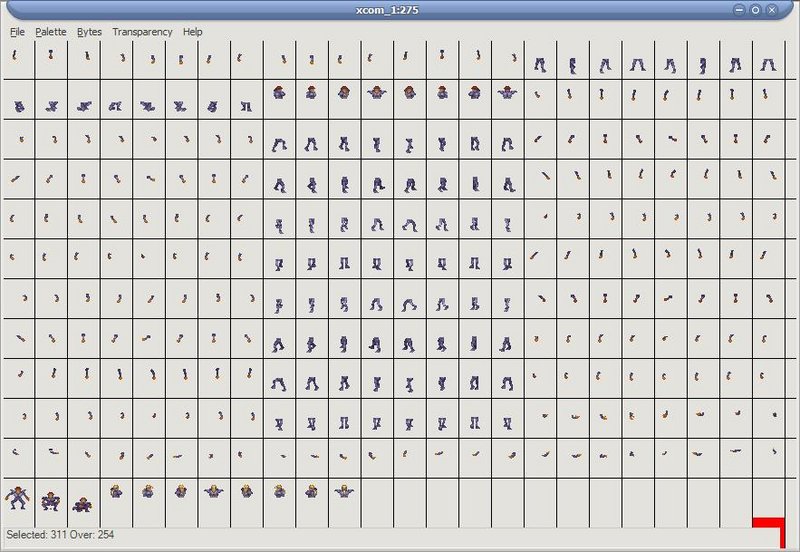800x552 pixels.
Task: Minimize the xcom_1:275 window
Action: pos(739,10)
